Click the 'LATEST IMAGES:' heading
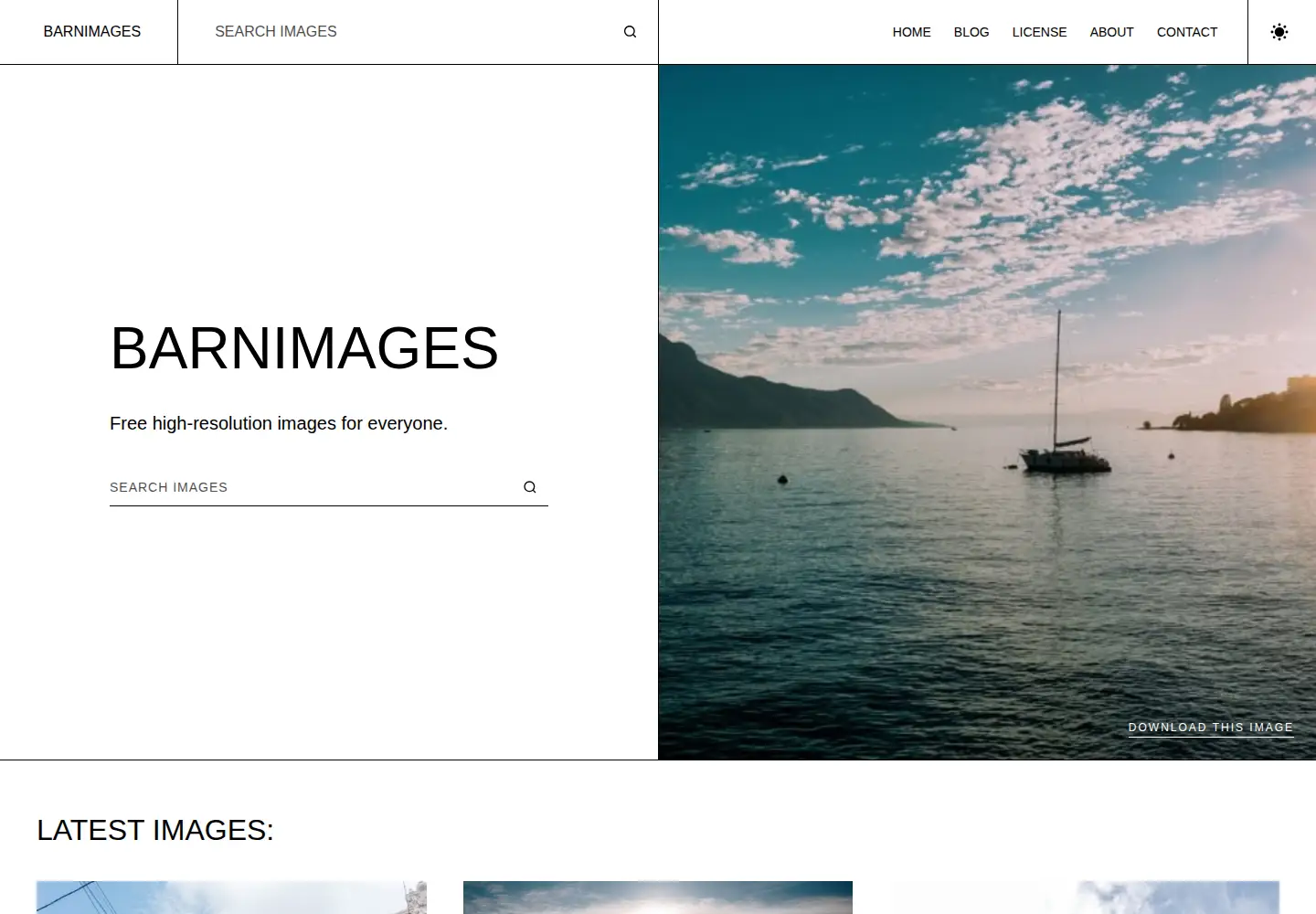The height and width of the screenshot is (914, 1316). point(155,830)
